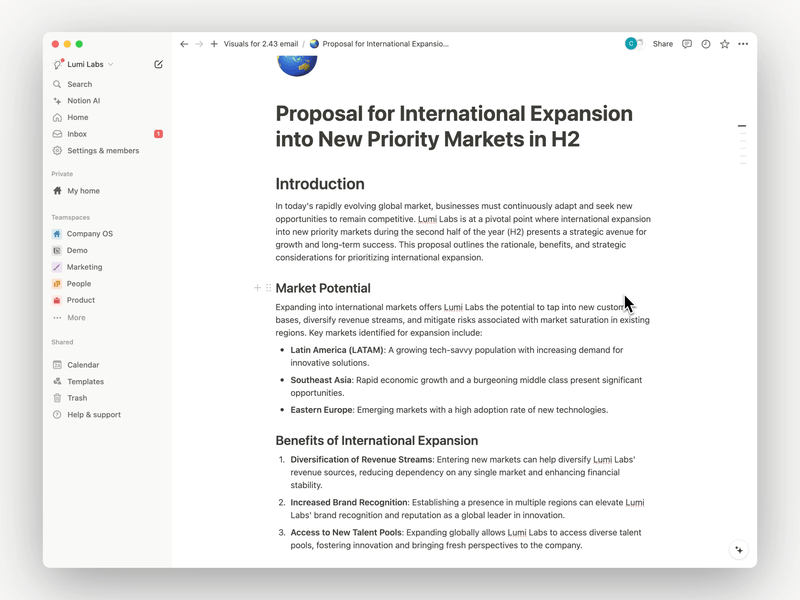Image resolution: width=800 pixels, height=600 pixels.
Task: Open the Notion AI floating sparkle button
Action: pos(739,549)
